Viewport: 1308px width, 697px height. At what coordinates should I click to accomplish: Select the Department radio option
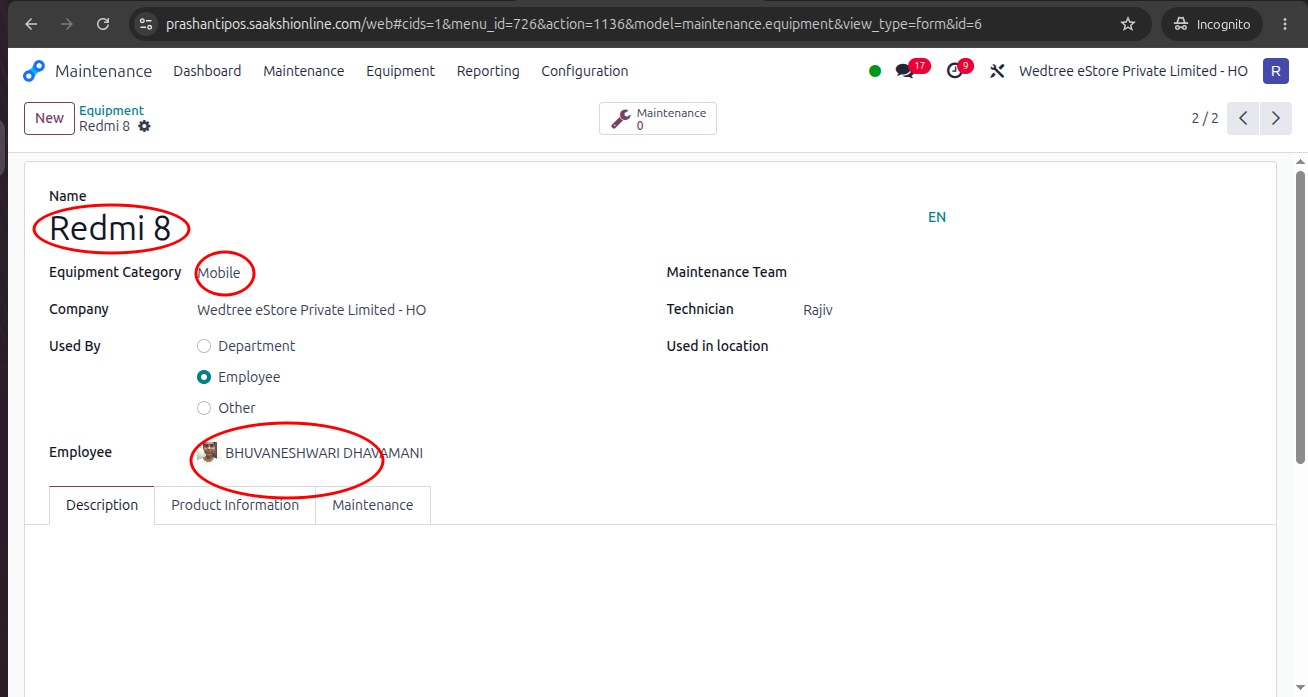pos(204,346)
